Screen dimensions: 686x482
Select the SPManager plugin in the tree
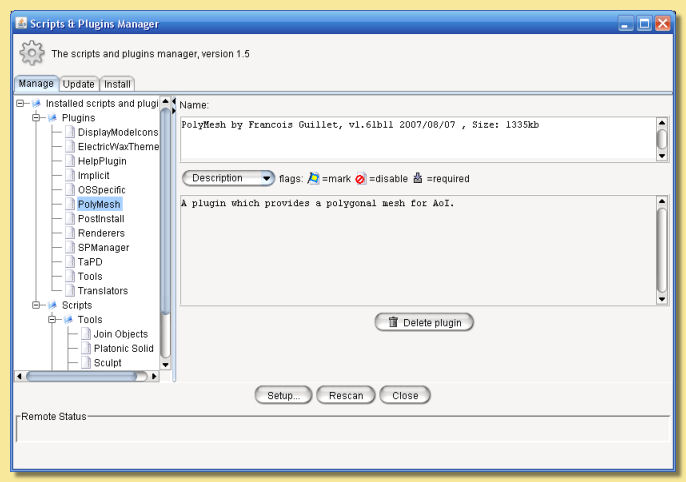(103, 247)
